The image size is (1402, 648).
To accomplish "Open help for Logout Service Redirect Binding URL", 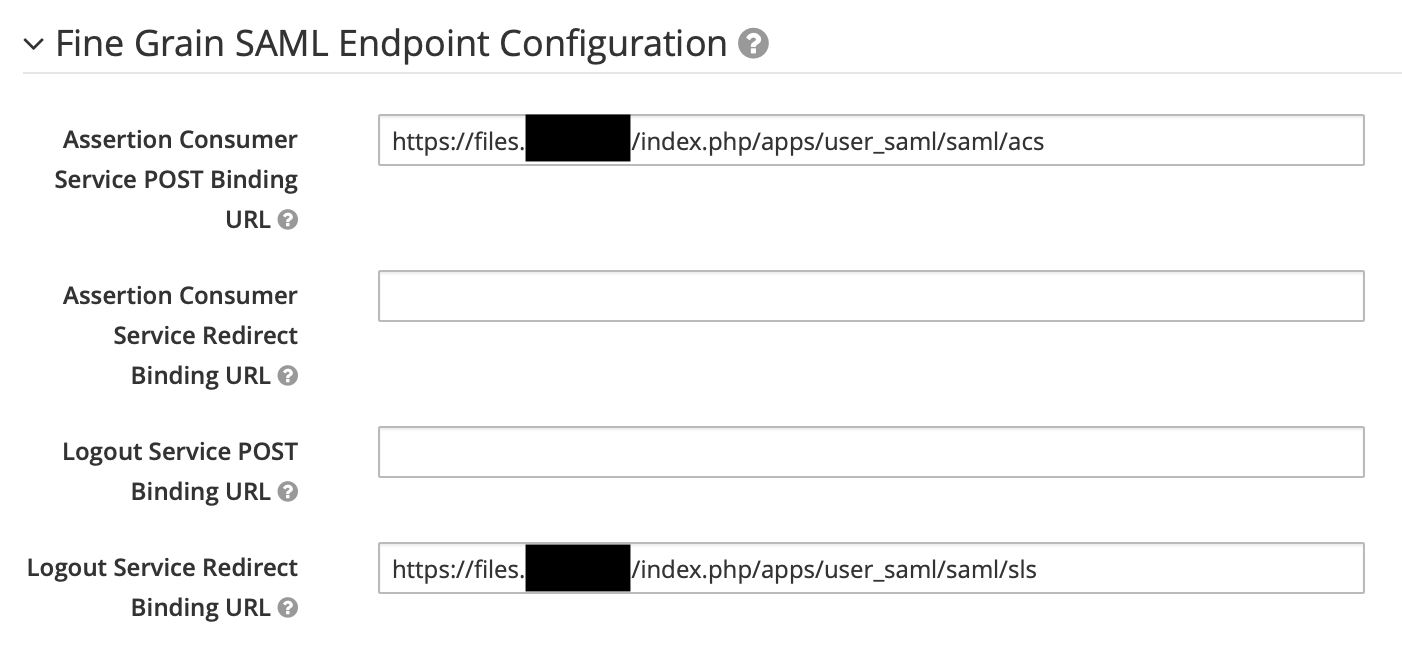I will click(x=288, y=608).
